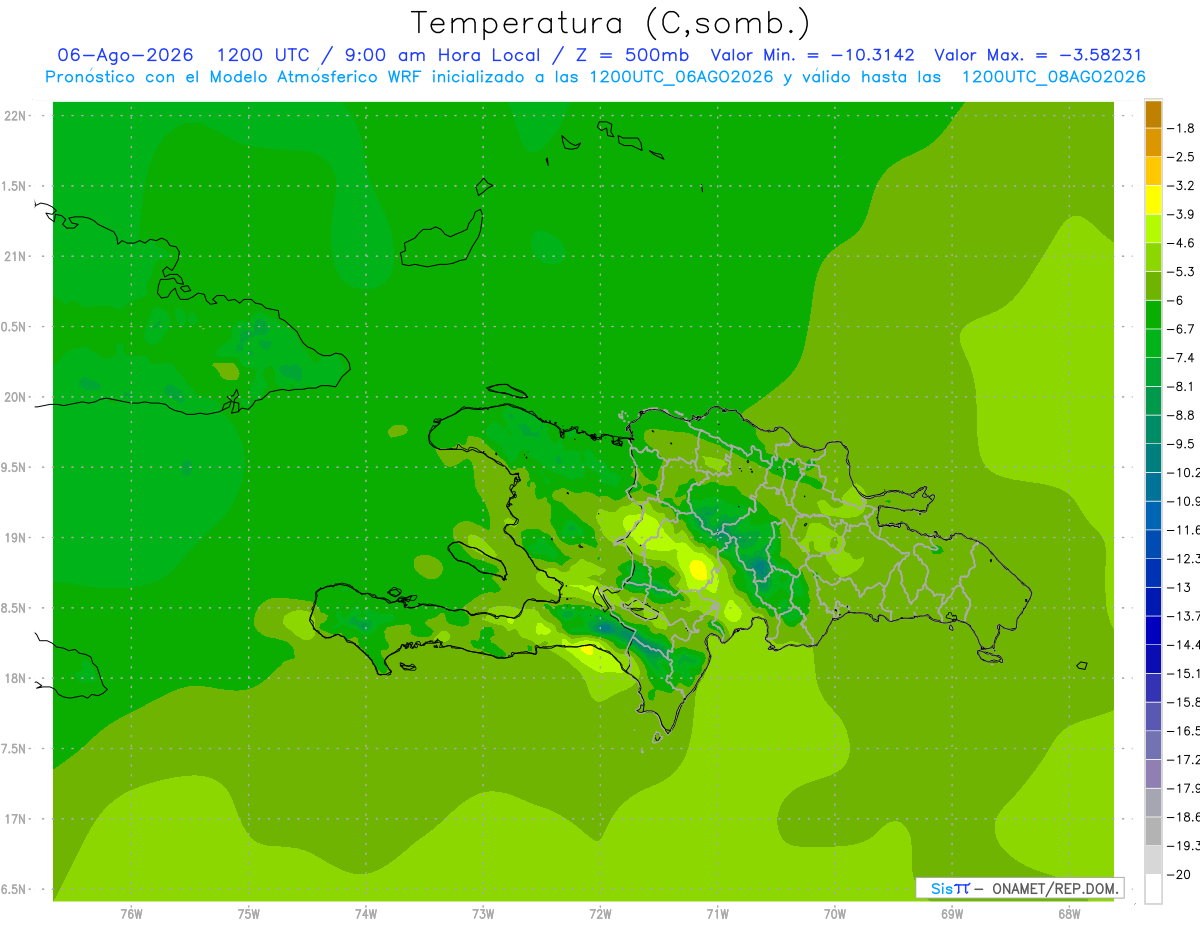
Task: Click the '-9.5' colorbar label
Action: click(1181, 444)
